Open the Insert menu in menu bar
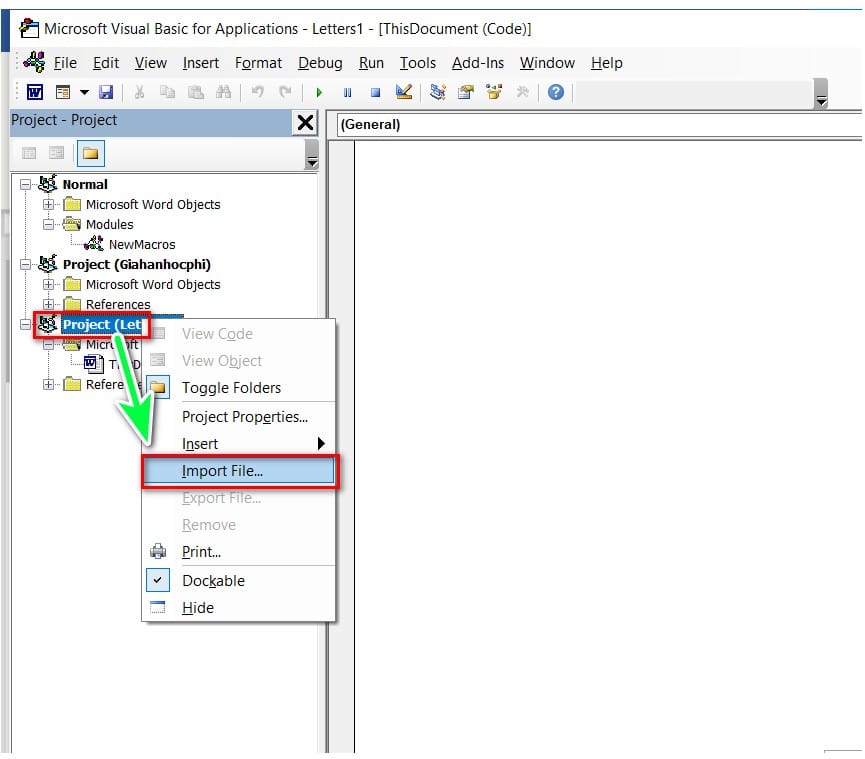 (x=201, y=63)
